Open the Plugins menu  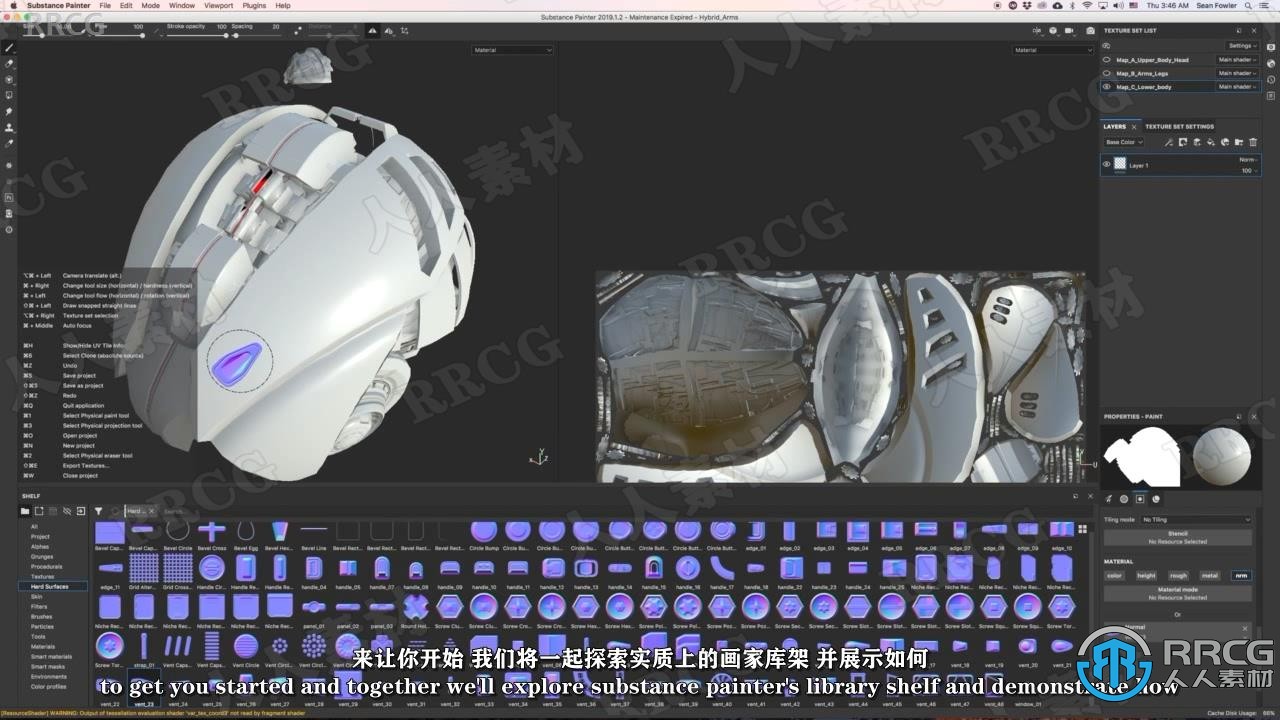click(x=254, y=5)
